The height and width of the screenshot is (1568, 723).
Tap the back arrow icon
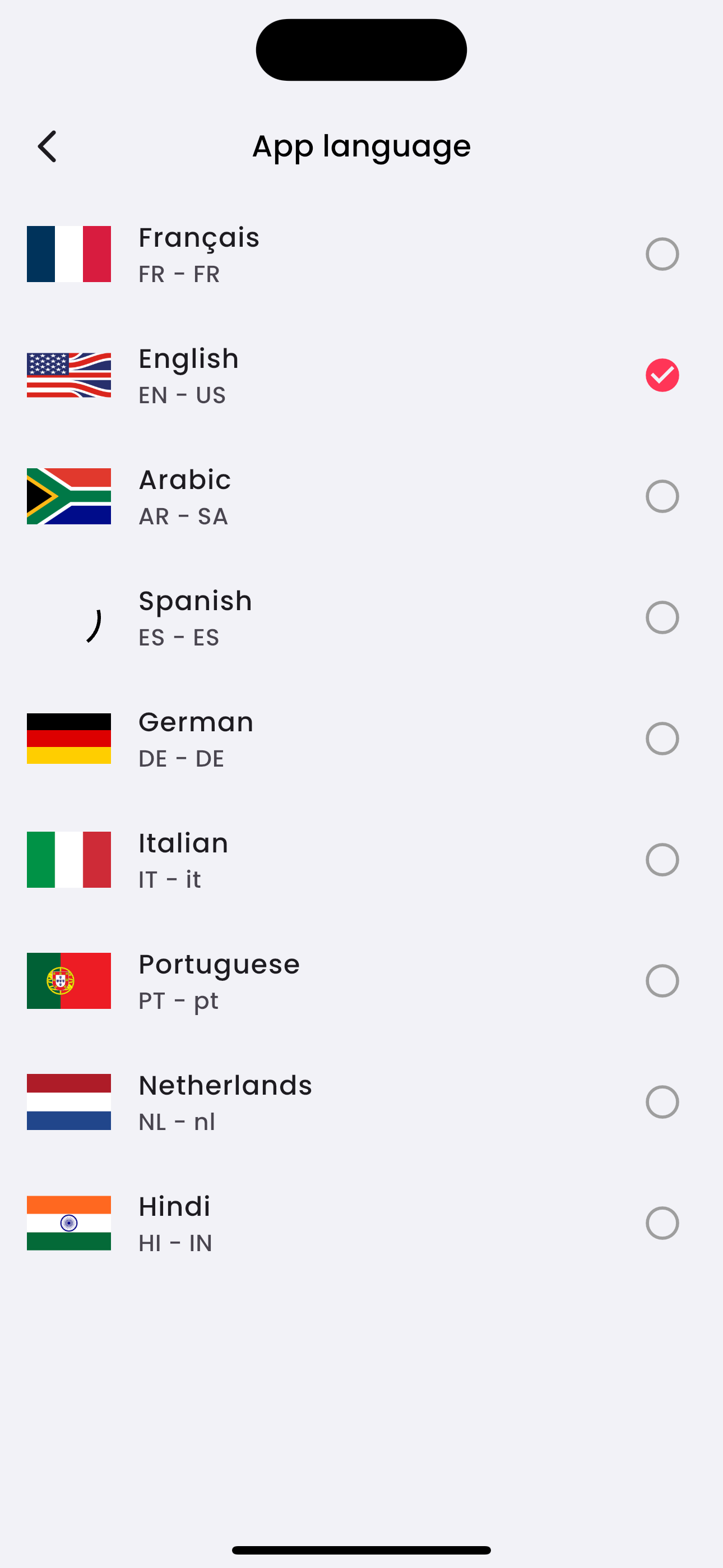pyautogui.click(x=47, y=147)
